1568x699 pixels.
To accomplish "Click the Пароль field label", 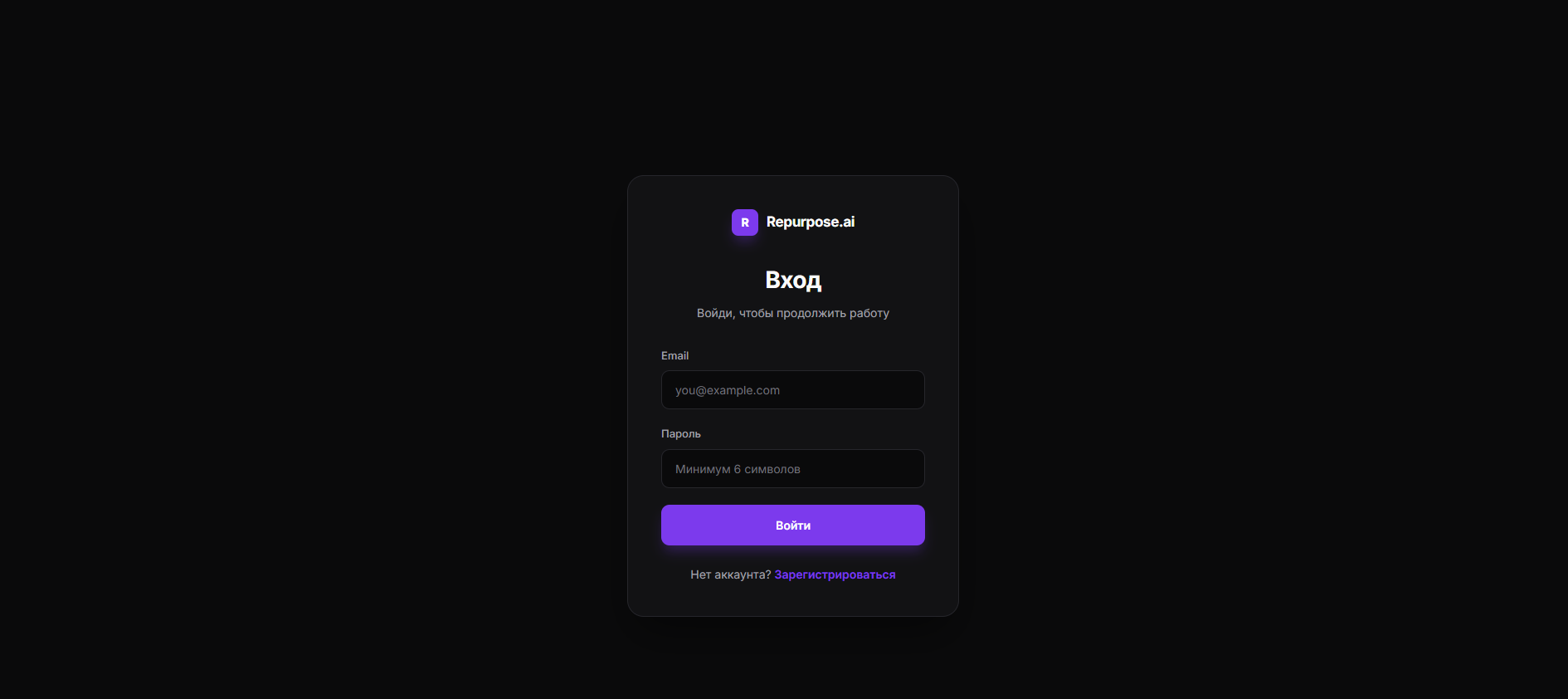I will point(681,434).
